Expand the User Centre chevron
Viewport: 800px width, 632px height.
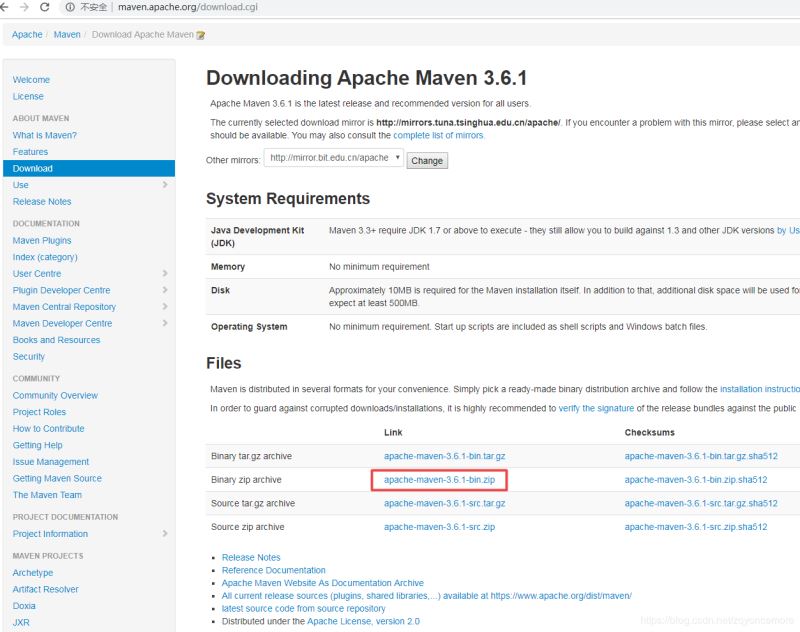[165, 273]
